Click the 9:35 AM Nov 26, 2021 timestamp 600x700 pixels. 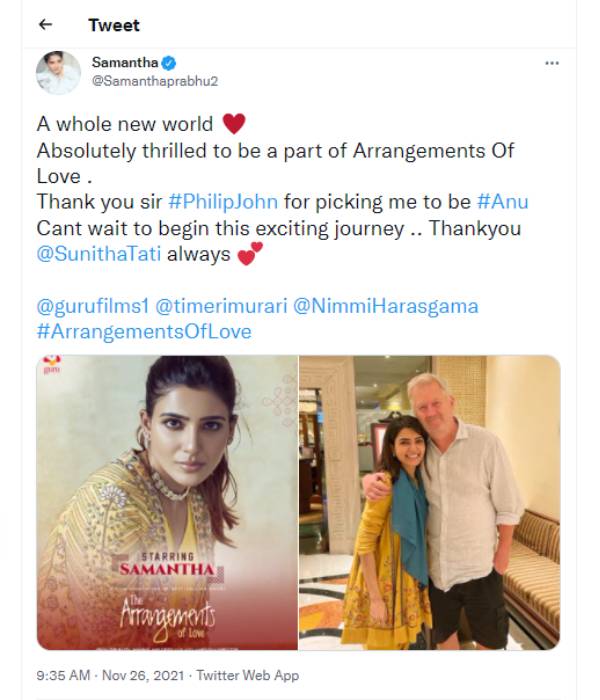pyautogui.click(x=110, y=675)
